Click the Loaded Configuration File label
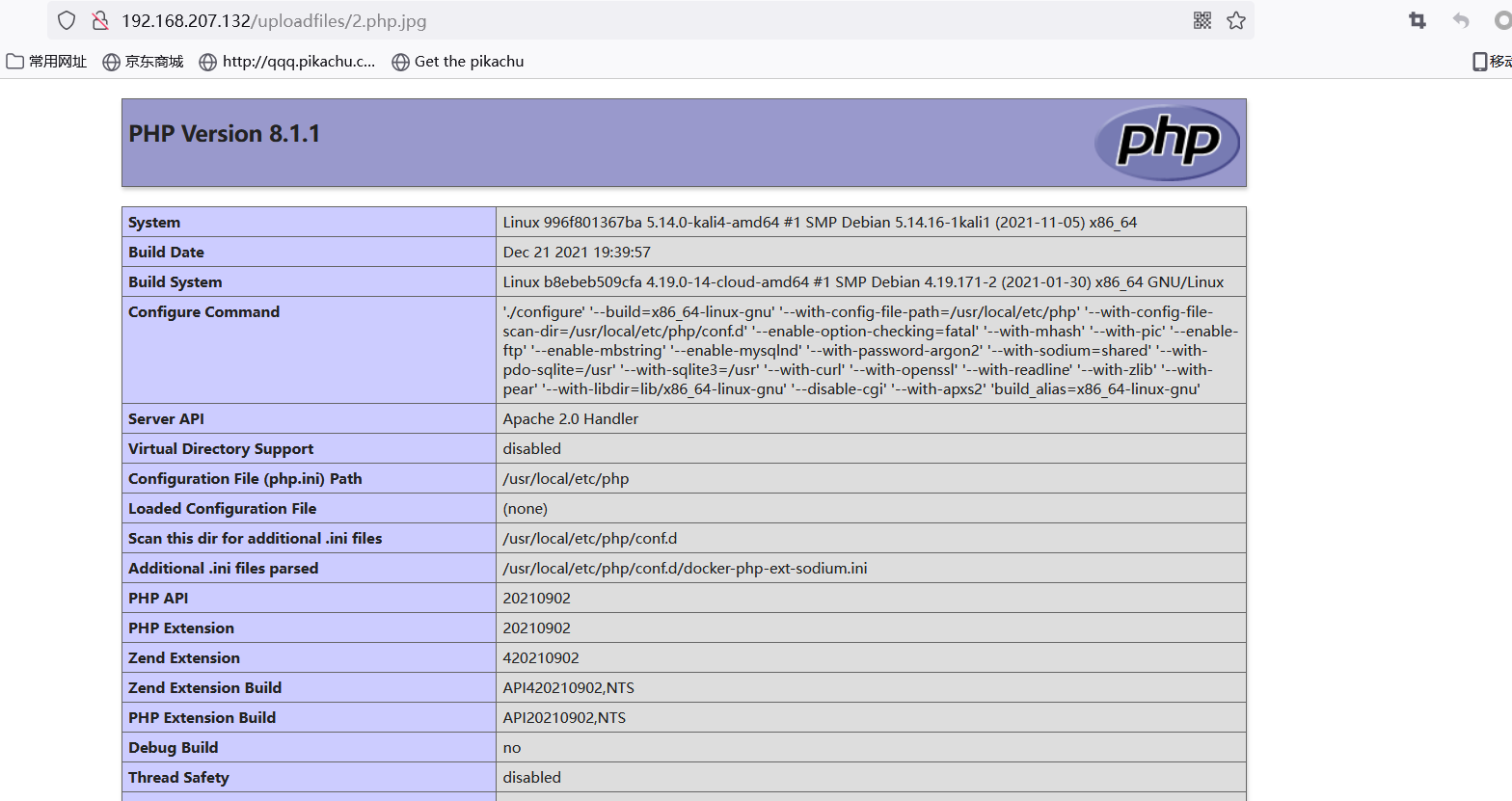Screen dimensions: 1512x801 (223, 509)
